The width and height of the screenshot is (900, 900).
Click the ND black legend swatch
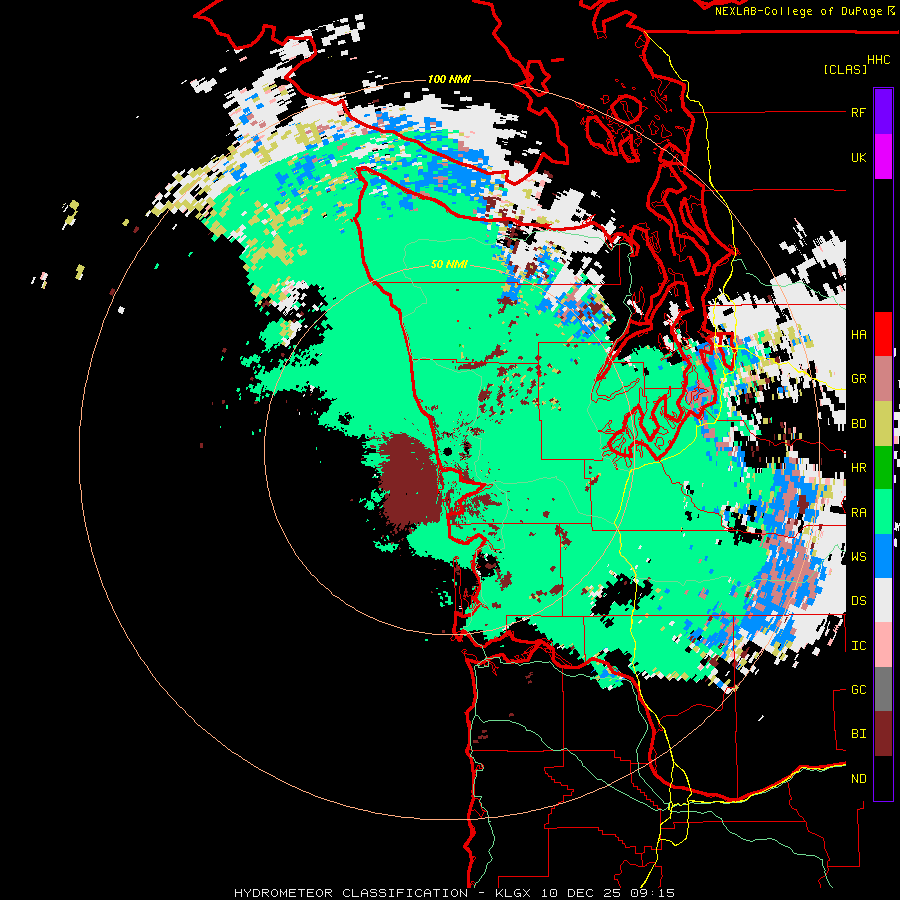pos(883,778)
